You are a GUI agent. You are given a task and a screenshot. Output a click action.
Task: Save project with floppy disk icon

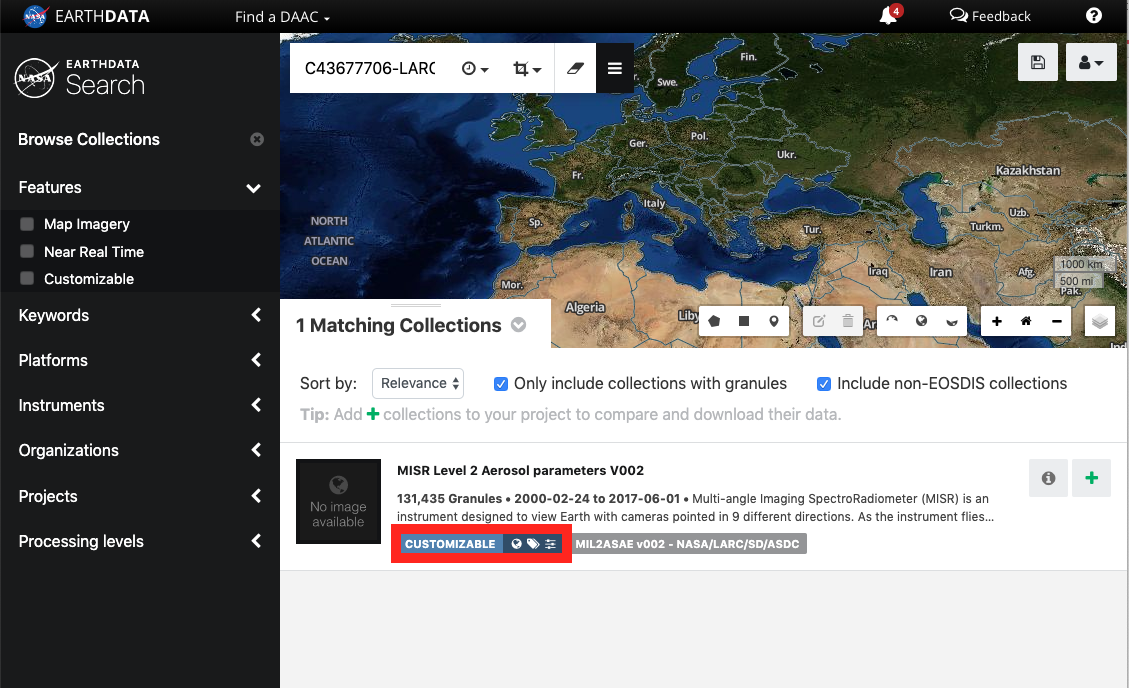[x=1038, y=63]
